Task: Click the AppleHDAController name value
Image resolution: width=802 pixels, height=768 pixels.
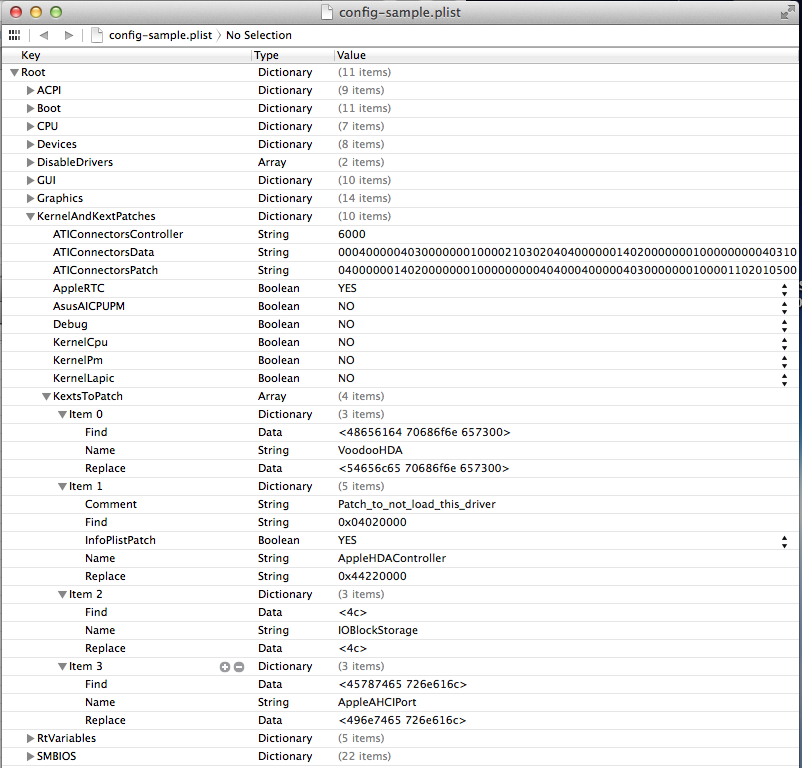Action: point(392,558)
